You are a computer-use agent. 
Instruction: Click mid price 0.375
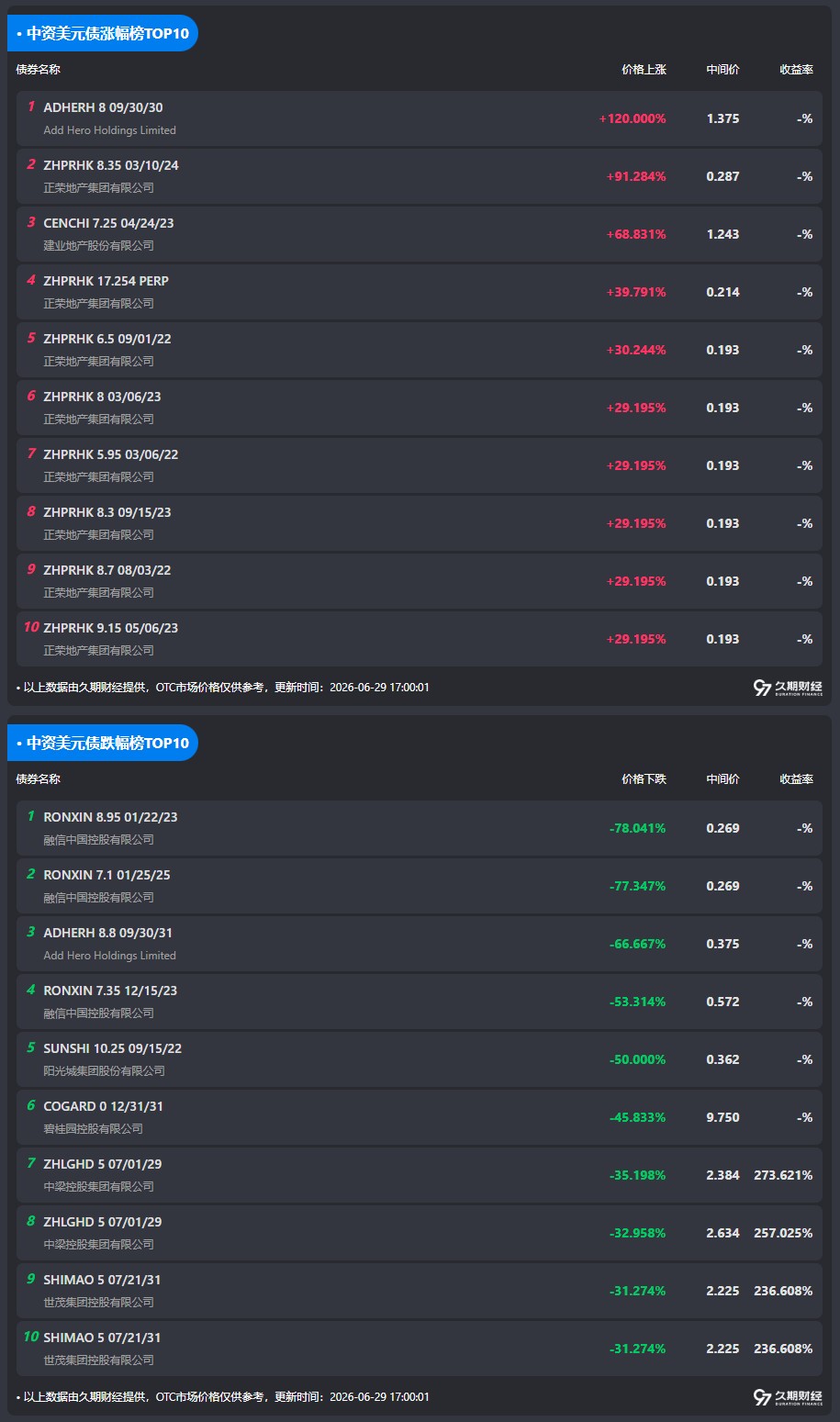point(722,944)
